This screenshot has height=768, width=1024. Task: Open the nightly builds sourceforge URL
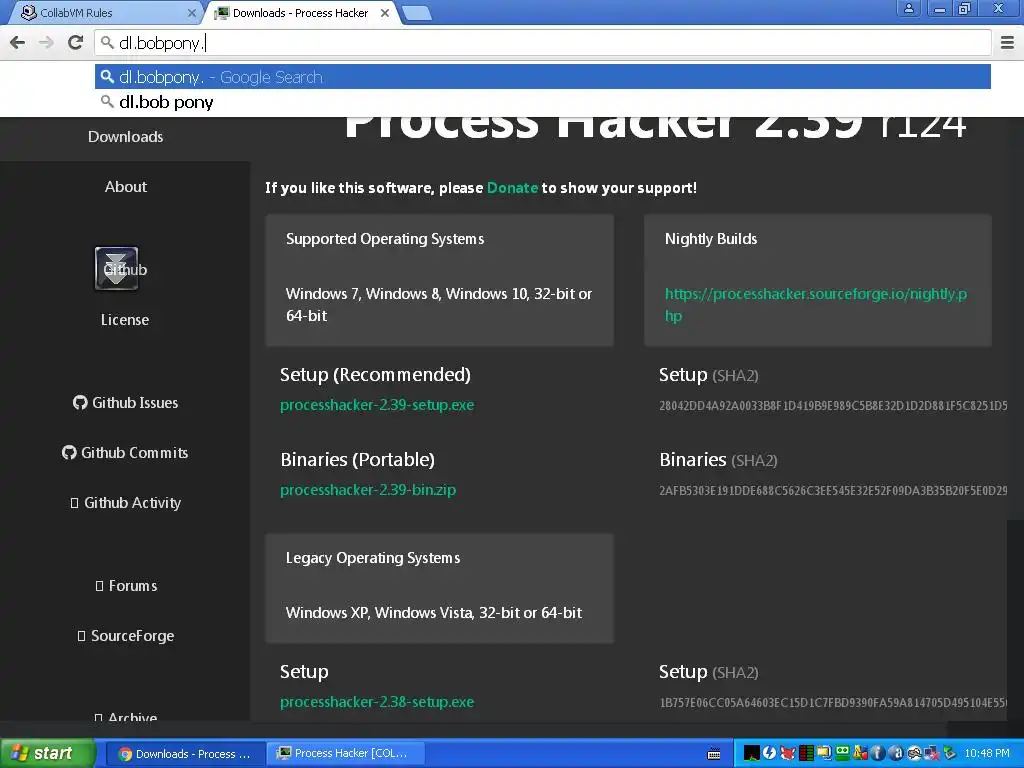[x=816, y=304]
